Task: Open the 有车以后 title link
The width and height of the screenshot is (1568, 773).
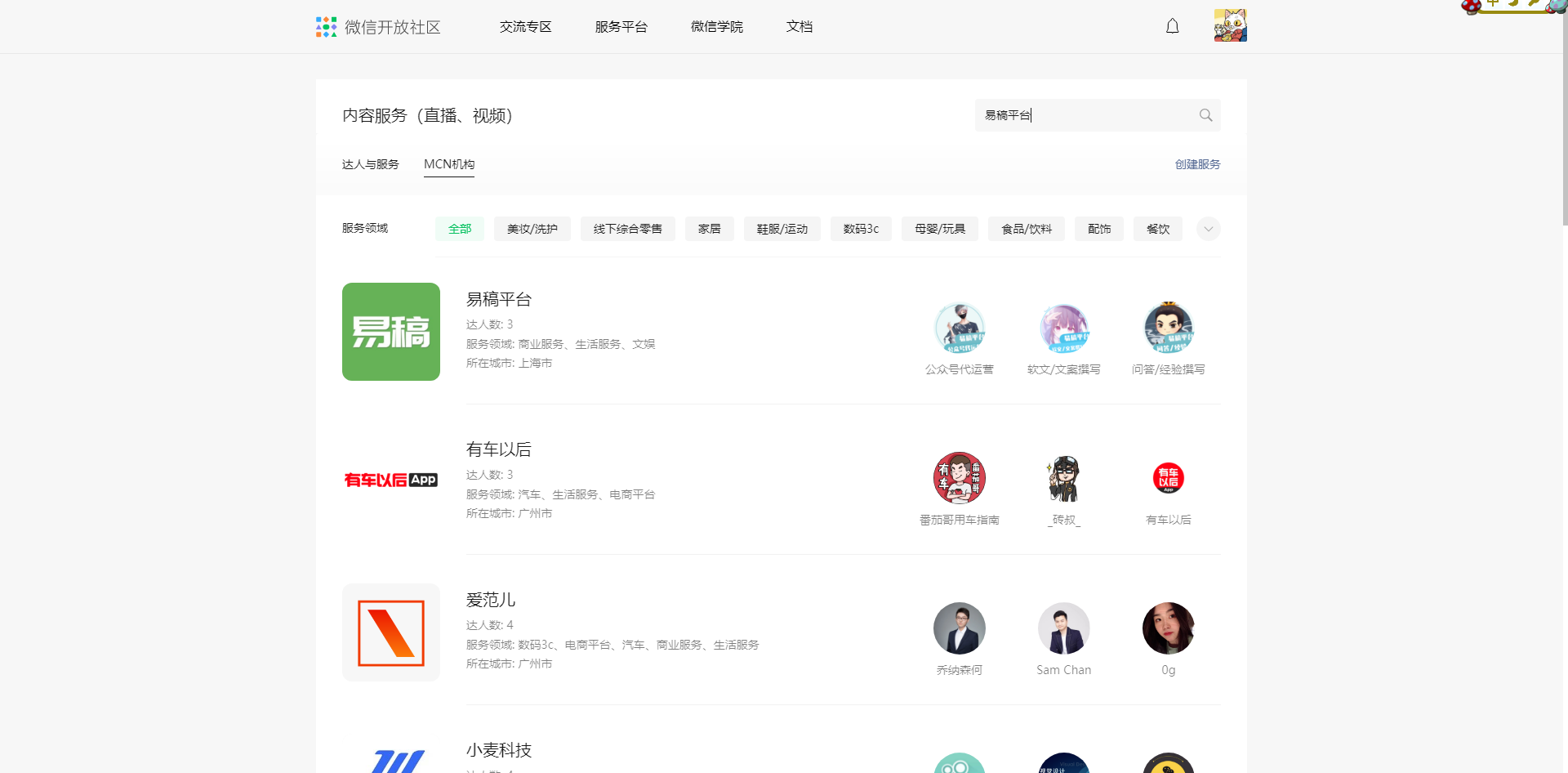Action: (499, 449)
